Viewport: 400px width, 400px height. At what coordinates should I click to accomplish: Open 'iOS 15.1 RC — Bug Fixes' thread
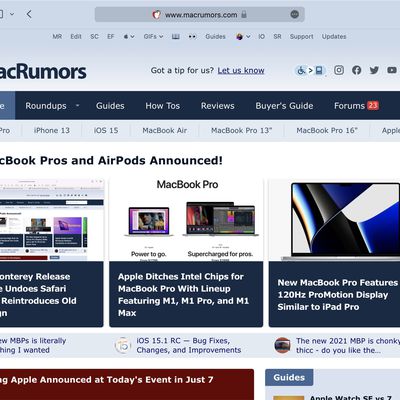[x=189, y=345]
